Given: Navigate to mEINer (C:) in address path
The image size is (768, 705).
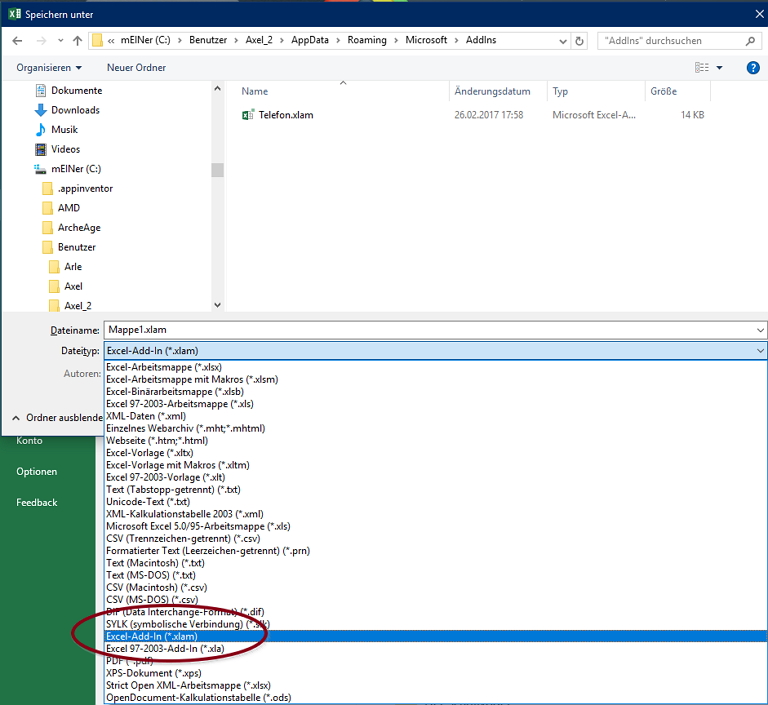Looking at the screenshot, I should coord(145,40).
